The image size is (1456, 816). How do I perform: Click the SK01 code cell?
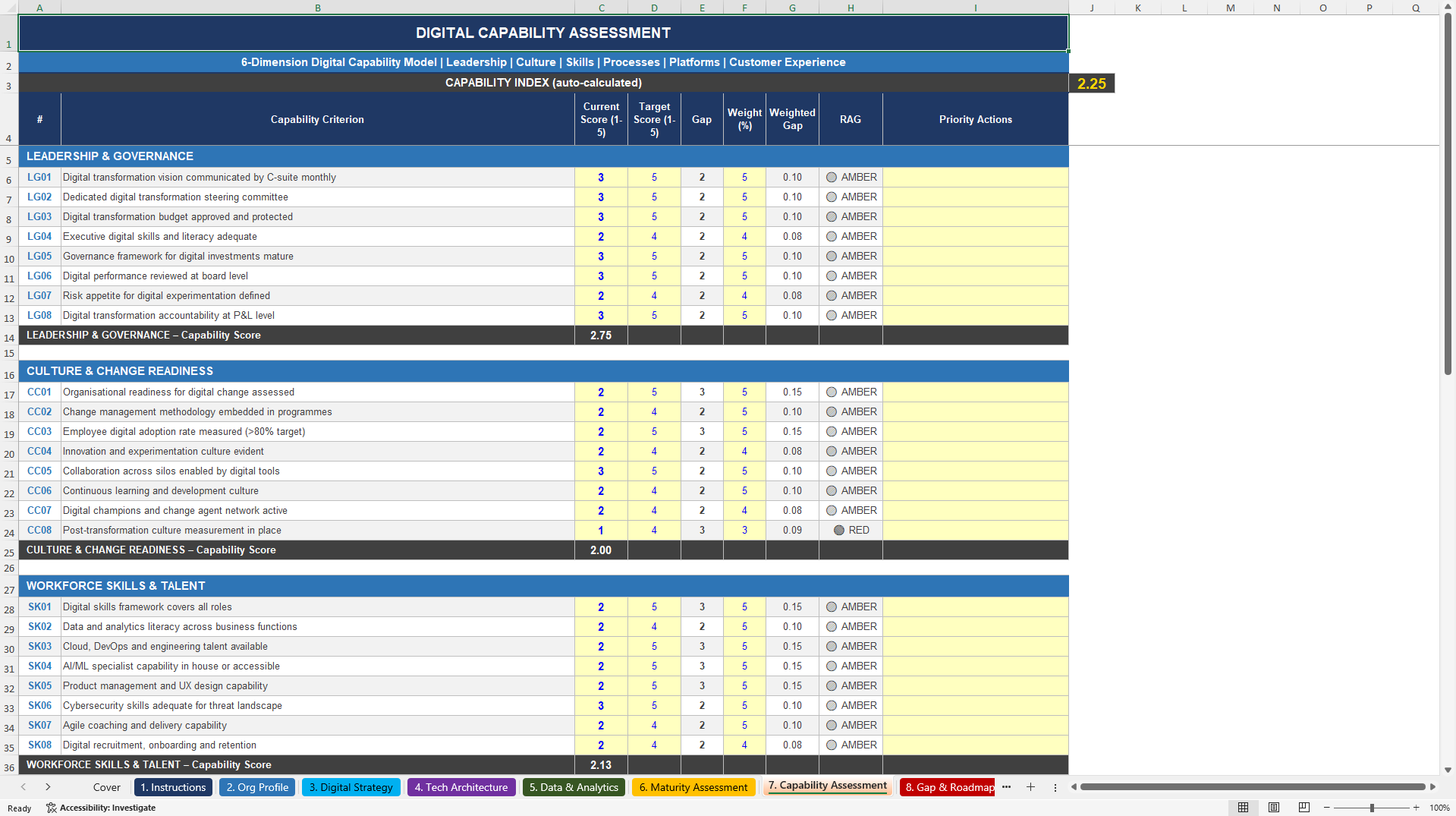click(39, 607)
